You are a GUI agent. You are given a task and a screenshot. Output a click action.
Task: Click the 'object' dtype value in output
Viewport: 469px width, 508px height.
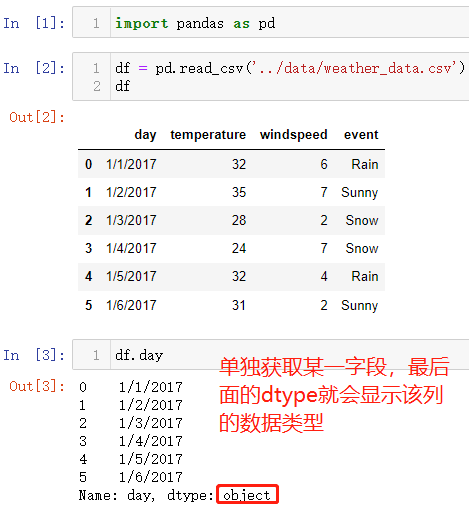(247, 495)
